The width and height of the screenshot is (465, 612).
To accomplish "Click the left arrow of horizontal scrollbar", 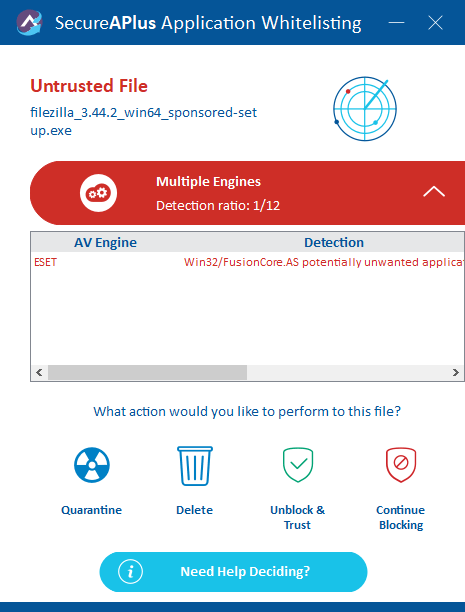I will 39,372.
